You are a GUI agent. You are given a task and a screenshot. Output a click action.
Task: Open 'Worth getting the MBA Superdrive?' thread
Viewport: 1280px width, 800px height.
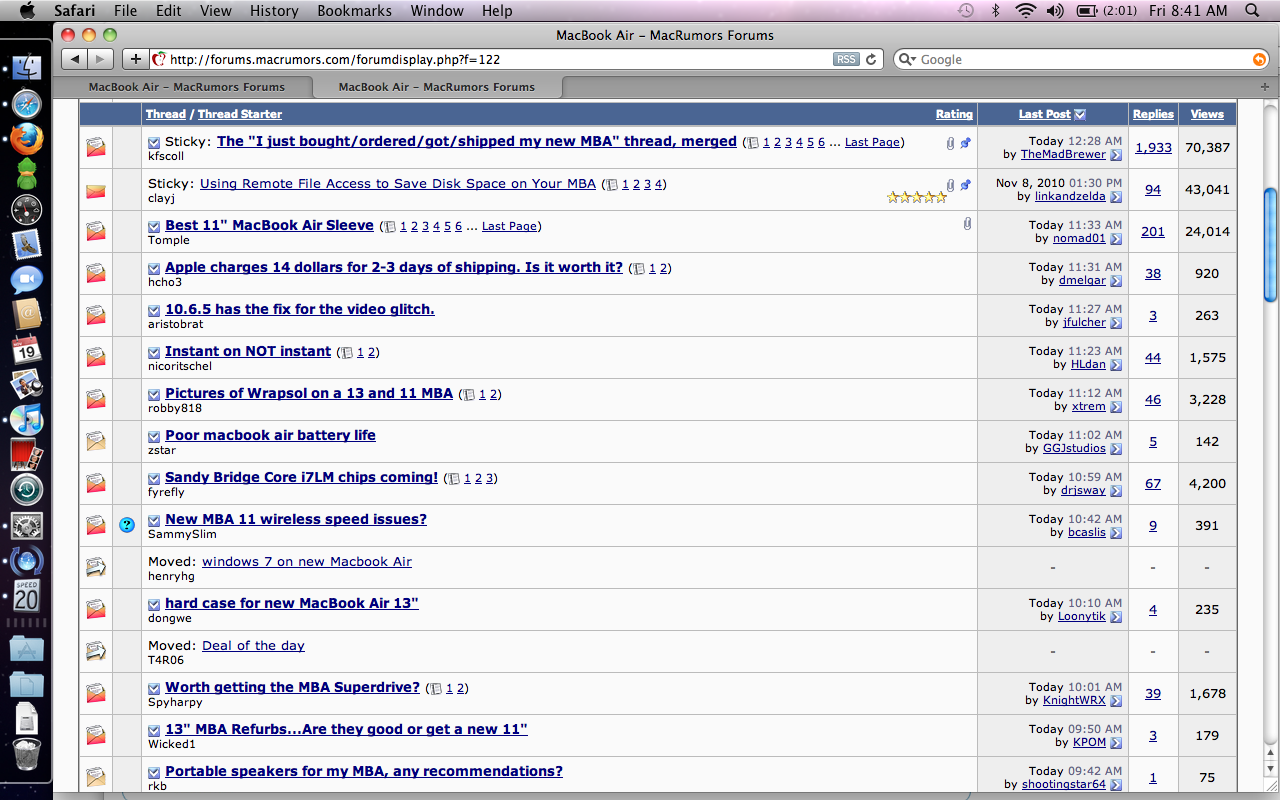point(292,687)
